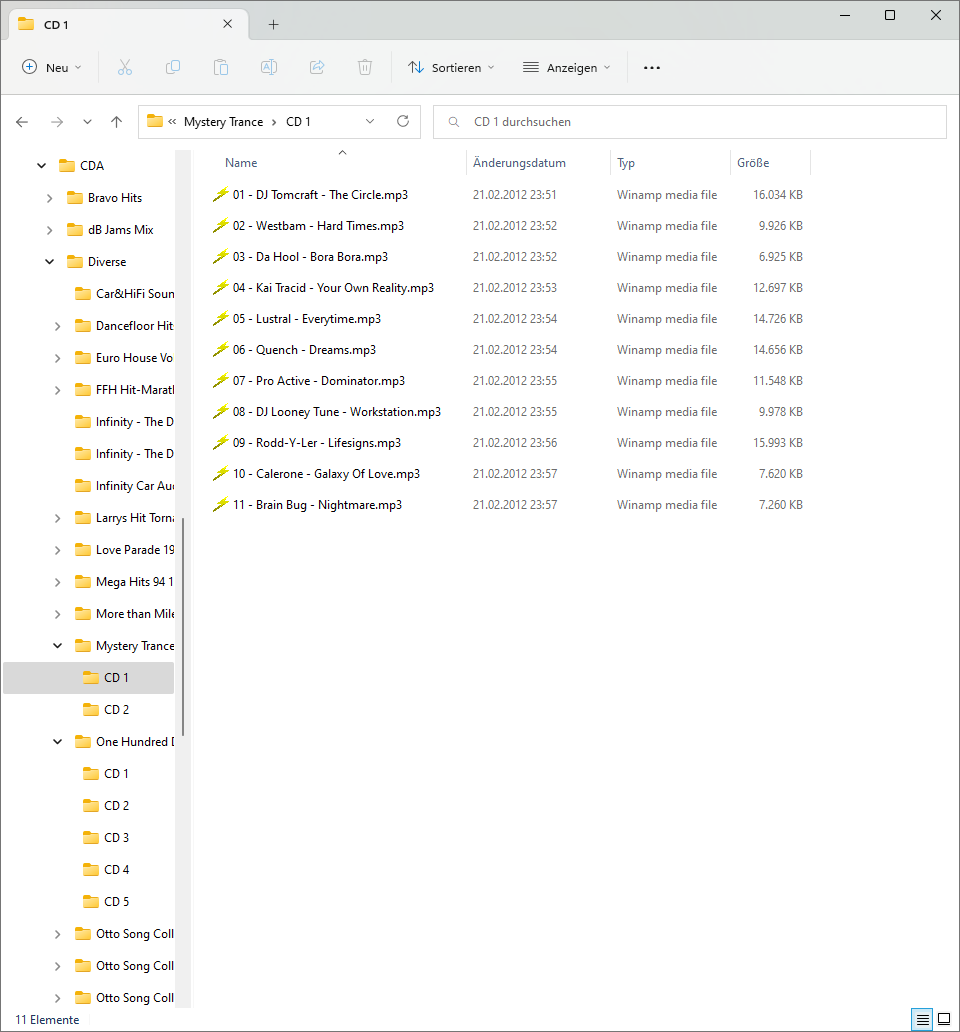
Task: Refresh the folder view
Action: click(402, 120)
